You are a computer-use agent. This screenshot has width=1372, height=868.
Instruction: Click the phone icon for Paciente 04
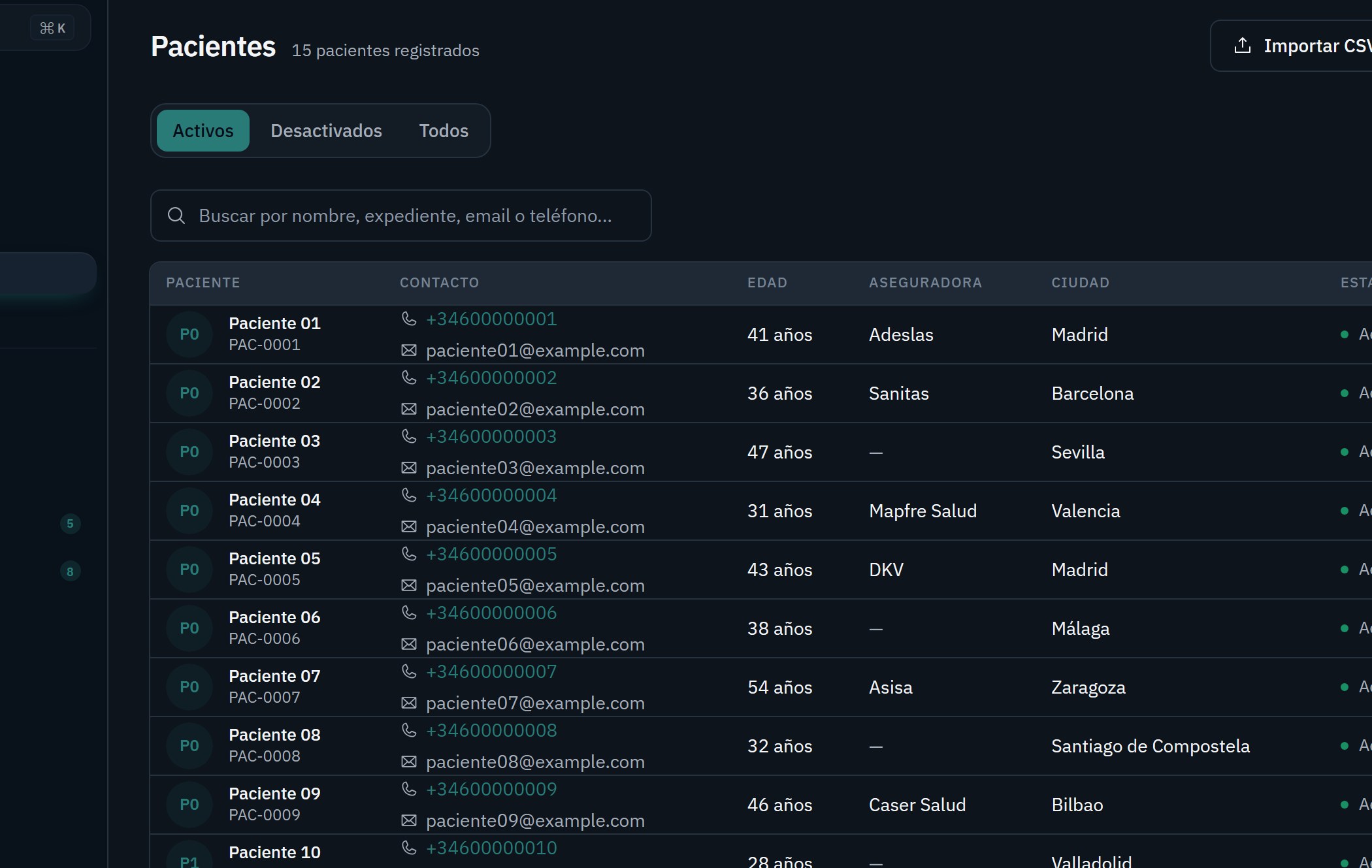click(409, 495)
